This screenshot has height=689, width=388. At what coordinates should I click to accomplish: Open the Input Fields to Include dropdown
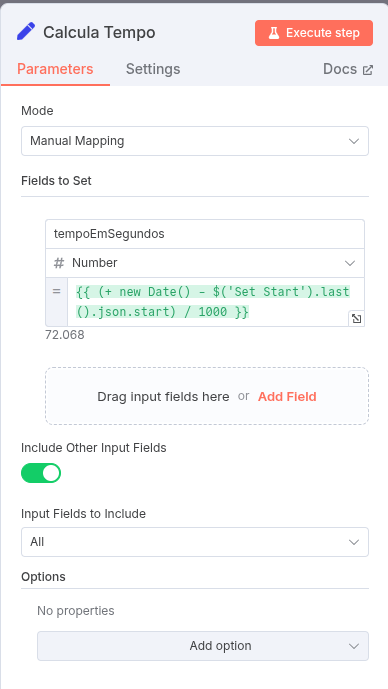point(195,542)
